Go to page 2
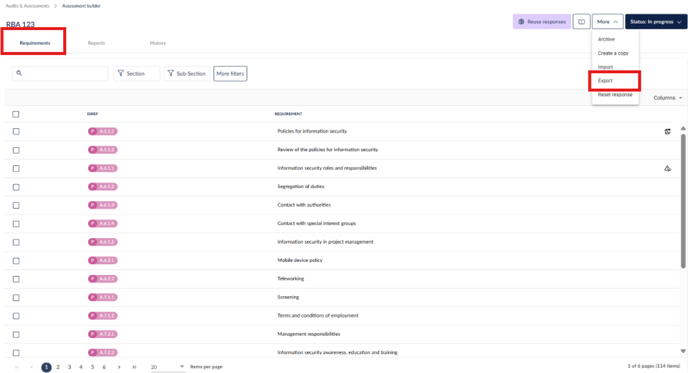 coord(58,367)
